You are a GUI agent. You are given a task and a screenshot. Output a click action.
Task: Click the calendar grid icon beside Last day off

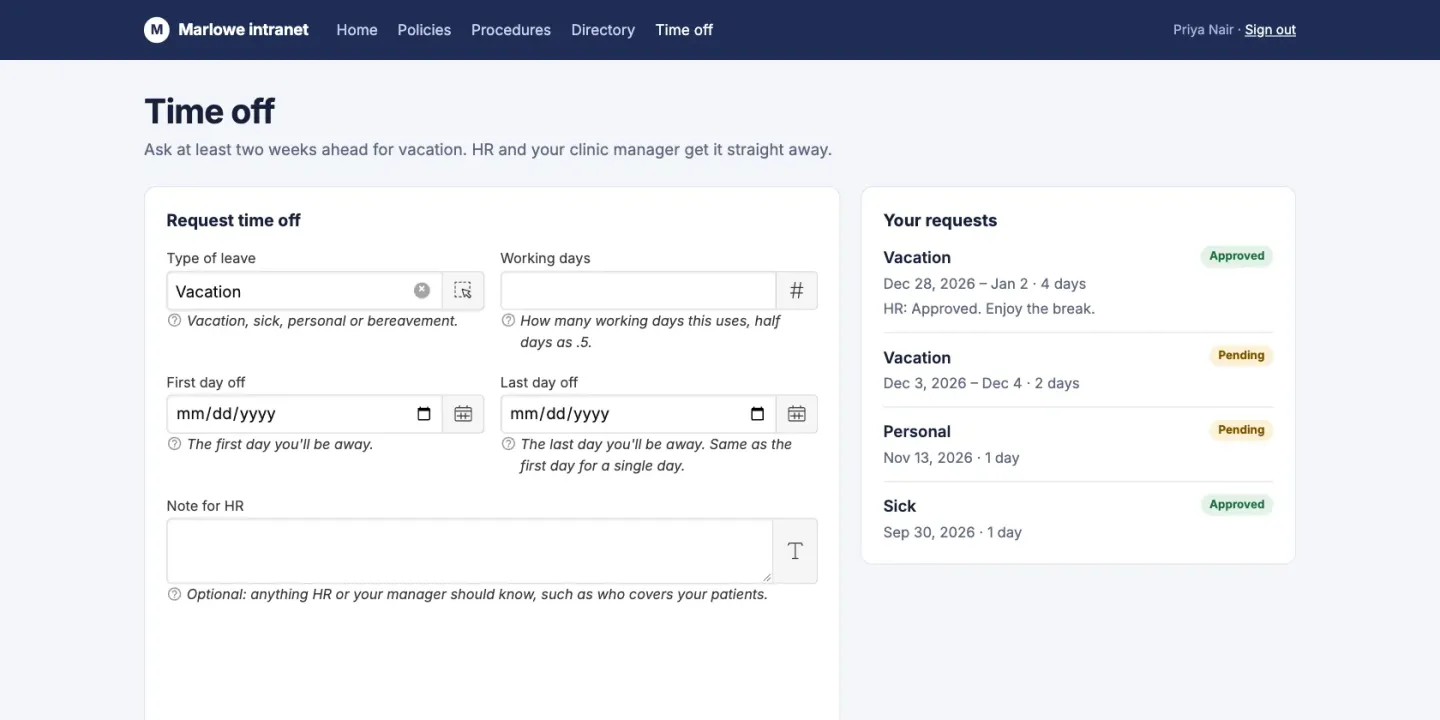797,414
